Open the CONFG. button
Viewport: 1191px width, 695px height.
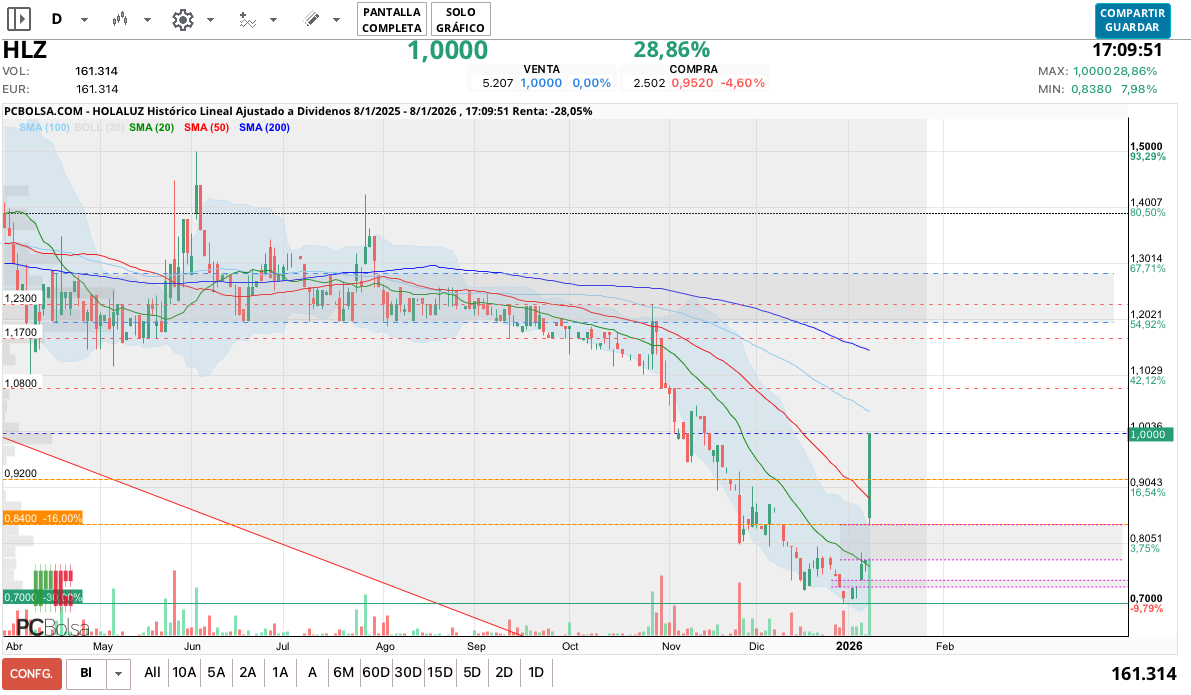click(x=32, y=674)
